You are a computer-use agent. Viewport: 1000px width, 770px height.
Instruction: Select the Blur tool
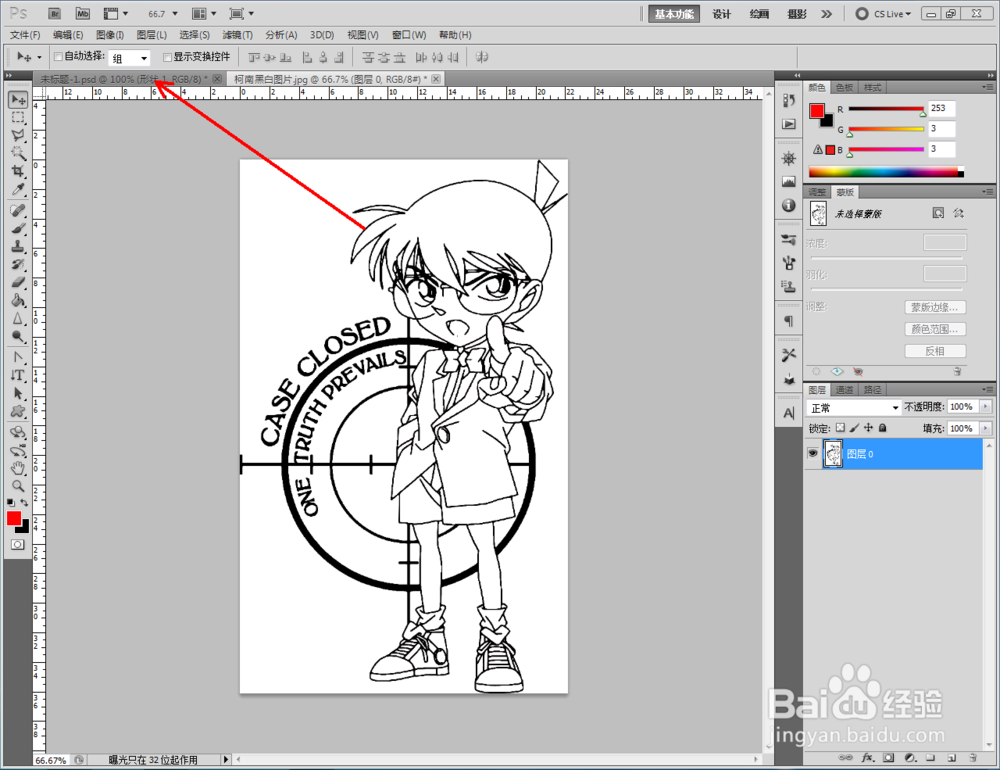(18, 318)
